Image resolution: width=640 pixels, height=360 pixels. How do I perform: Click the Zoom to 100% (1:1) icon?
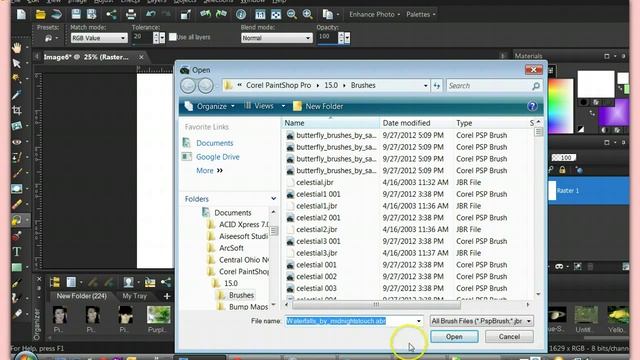pos(260,14)
